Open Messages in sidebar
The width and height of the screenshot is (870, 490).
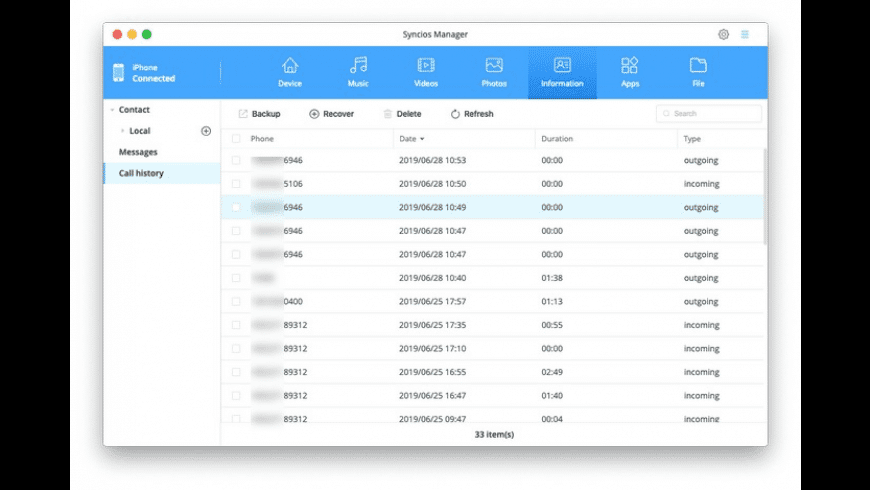[138, 152]
